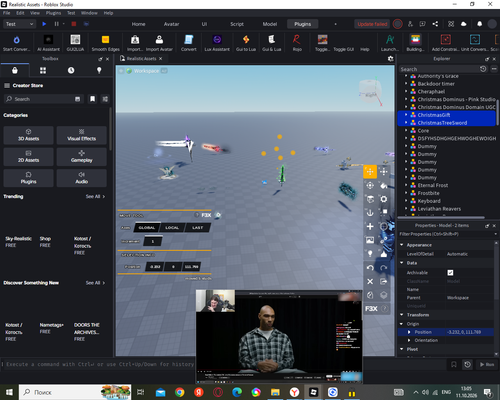The image size is (500, 400).
Task: Expand the Christmas Gift tree item
Action: 406,115
